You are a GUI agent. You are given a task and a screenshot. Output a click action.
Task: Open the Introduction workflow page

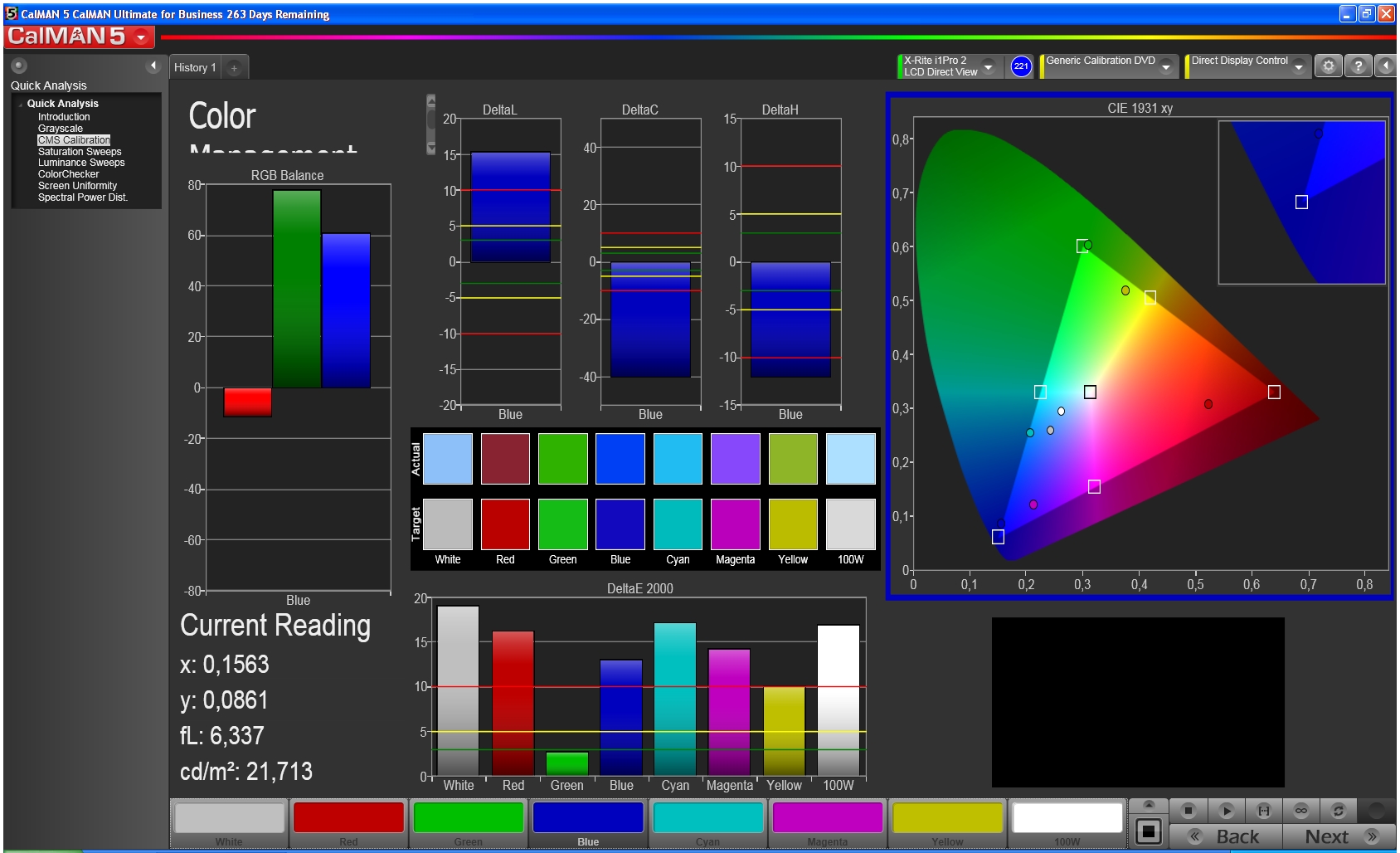pos(64,117)
